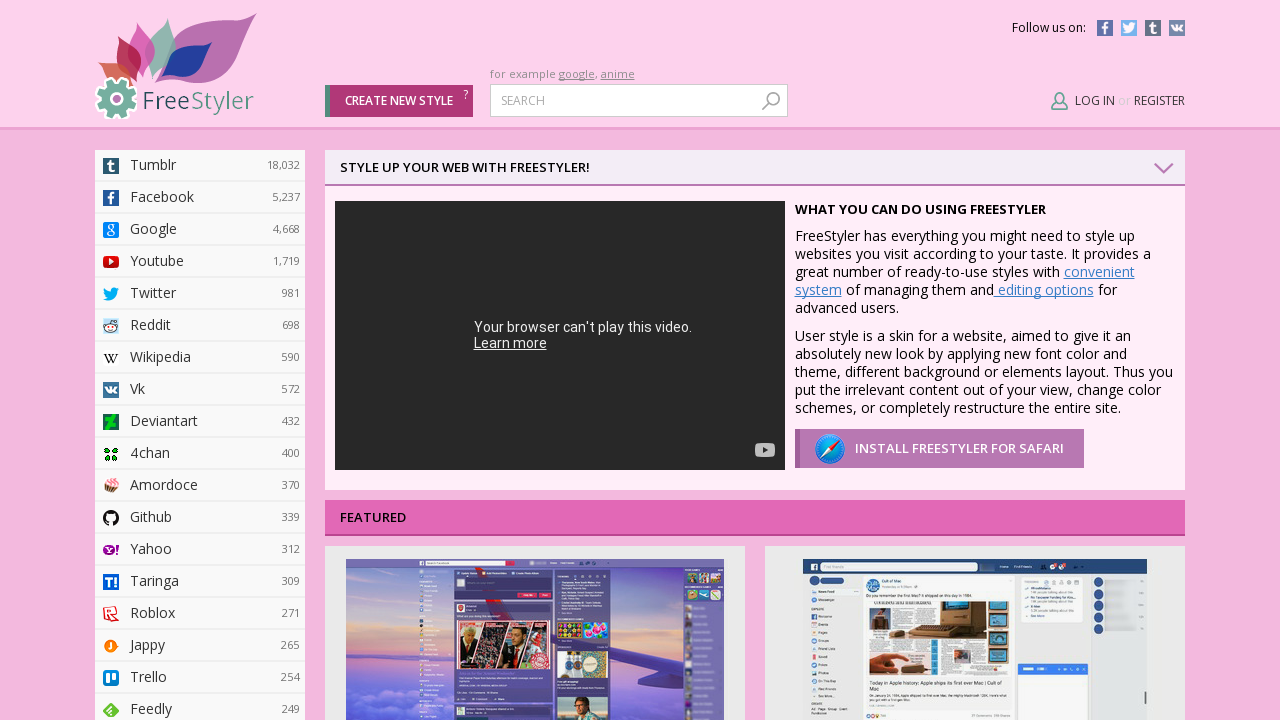Screen dimensions: 1280x720
Task: Select Facebook category in sidebar
Action: [x=200, y=198]
